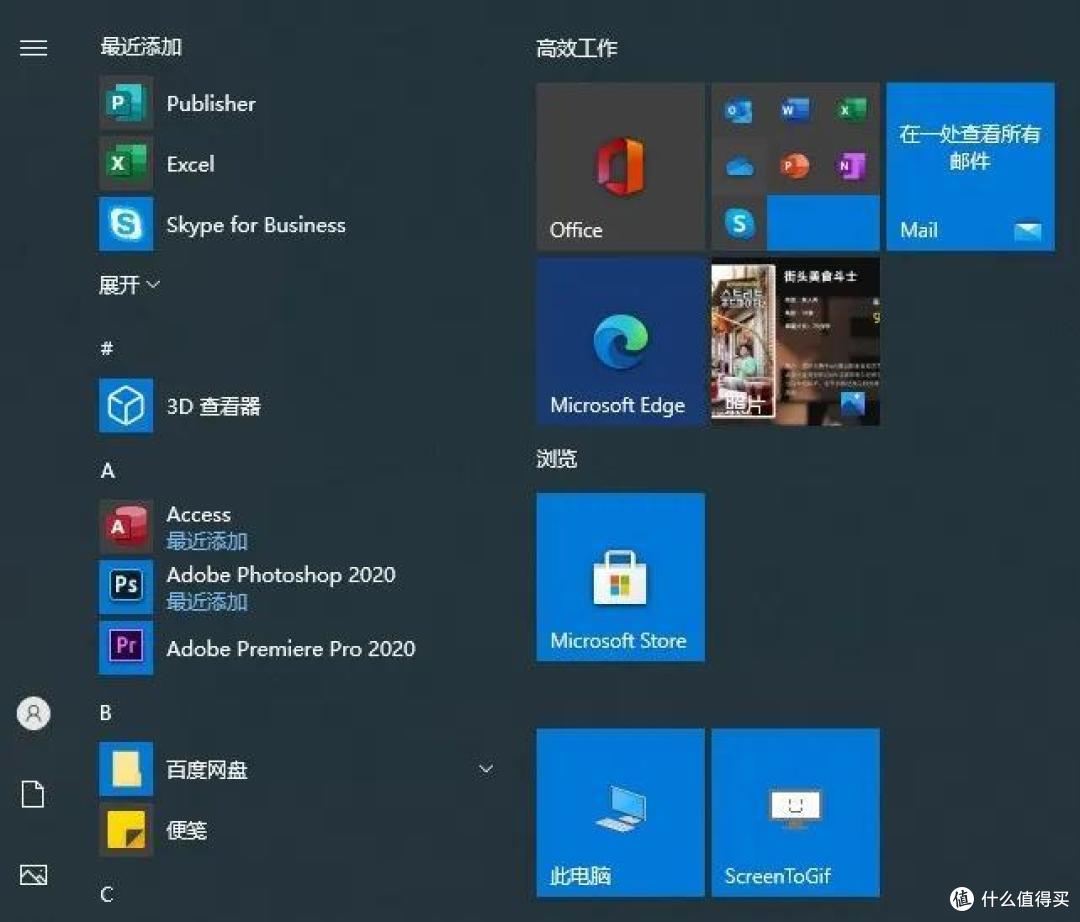Click the A section letter header
Viewport: 1080px width, 922px height.
point(107,471)
